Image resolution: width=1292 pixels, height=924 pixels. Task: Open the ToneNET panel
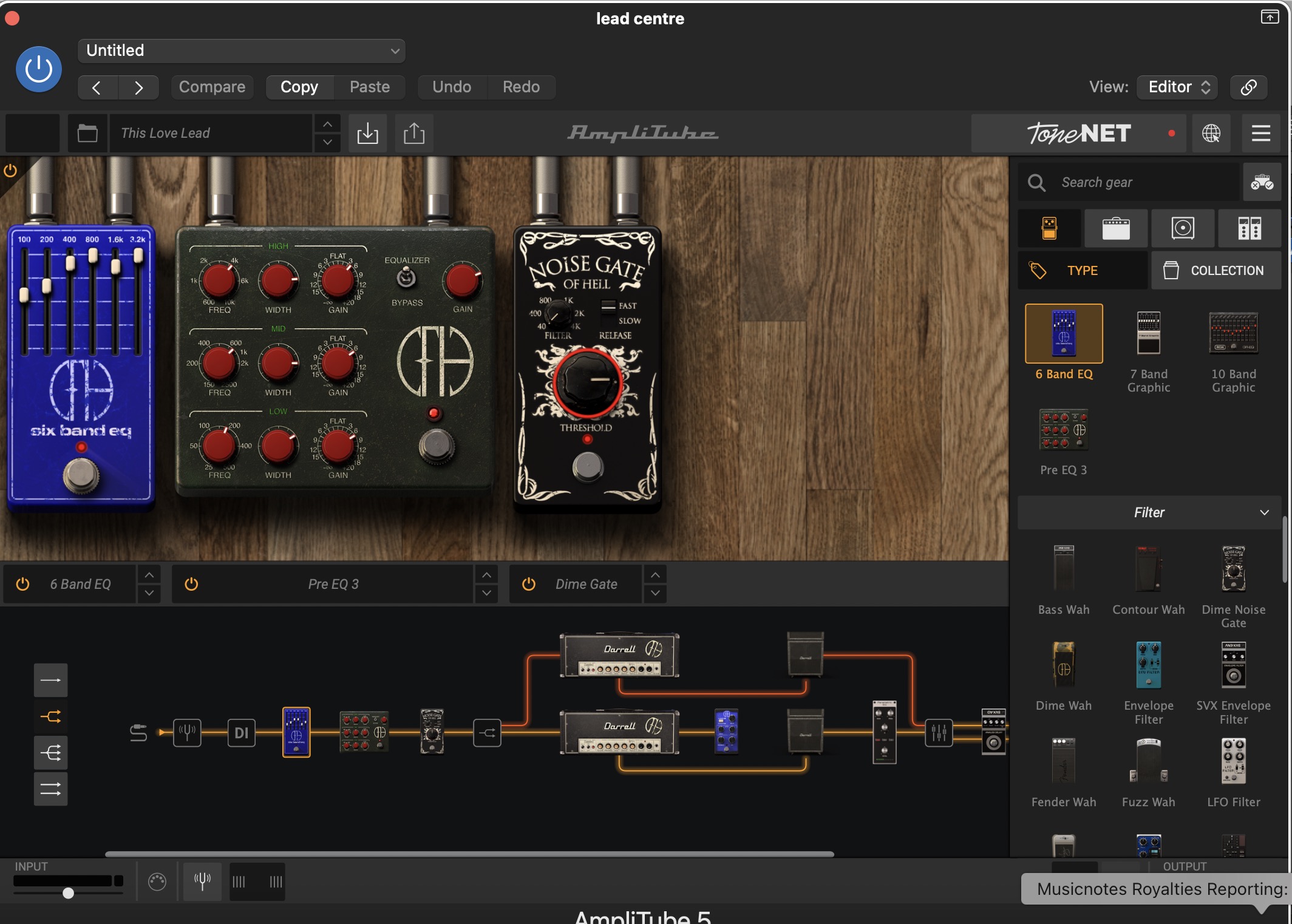click(1079, 133)
